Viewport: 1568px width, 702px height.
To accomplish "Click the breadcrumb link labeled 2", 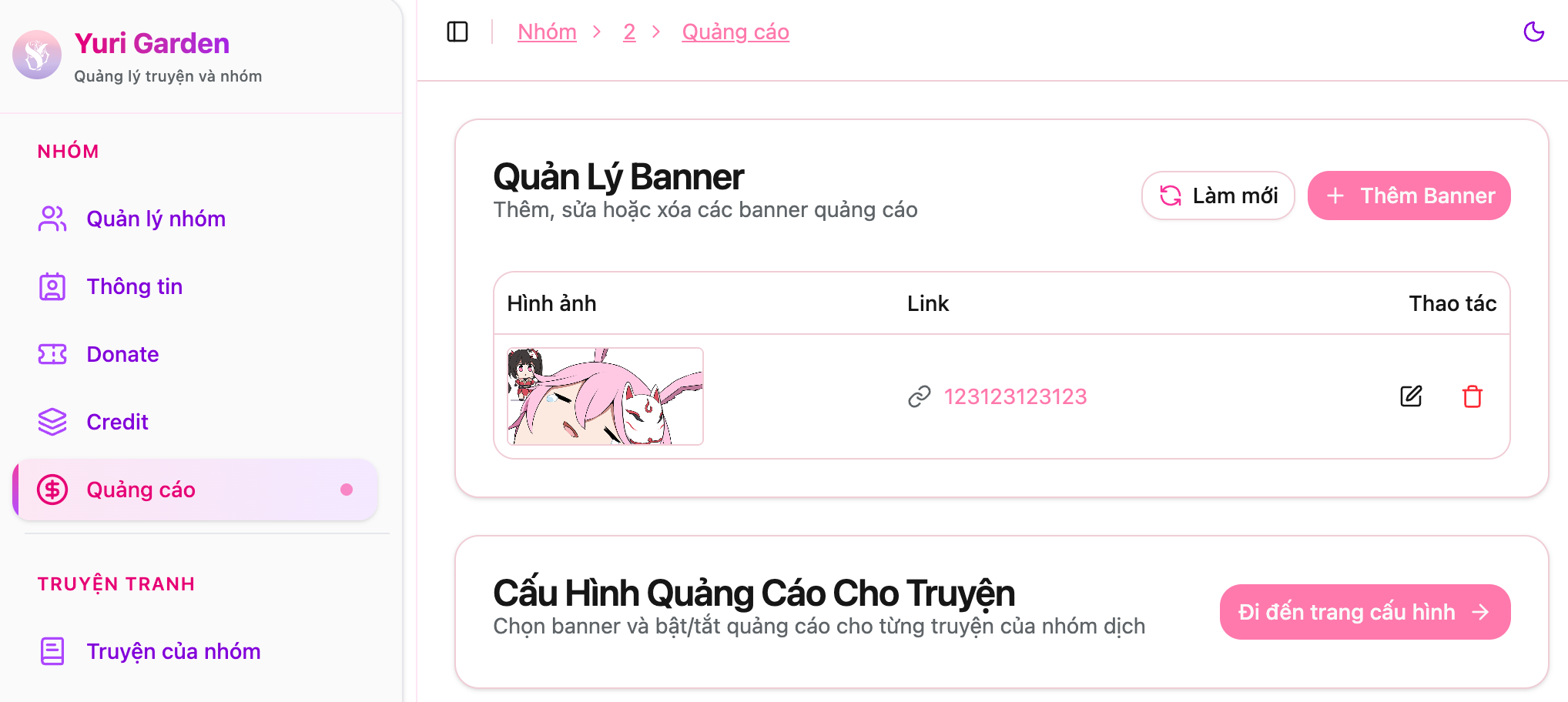I will point(629,32).
